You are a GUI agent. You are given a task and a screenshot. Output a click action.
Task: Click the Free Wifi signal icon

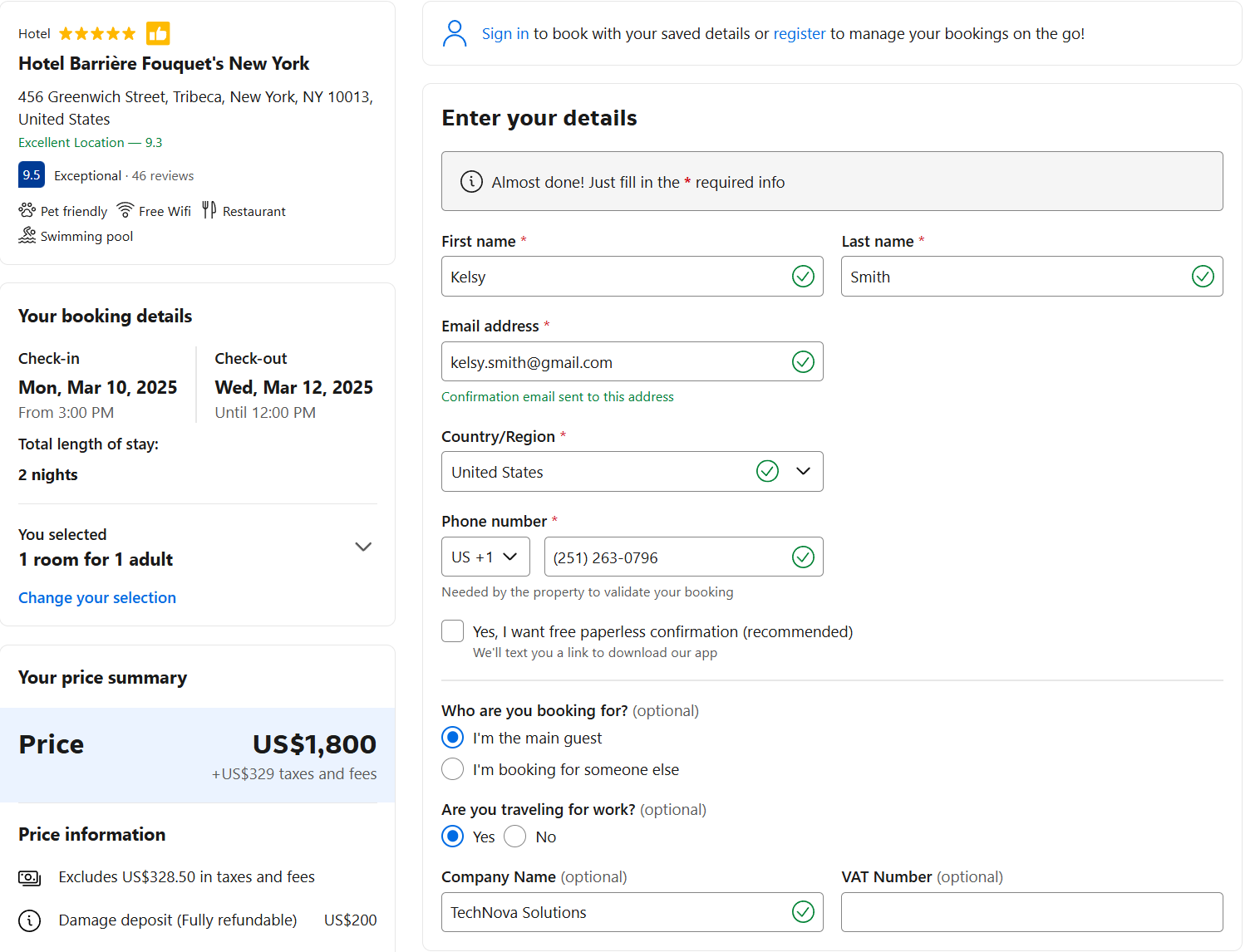point(126,210)
